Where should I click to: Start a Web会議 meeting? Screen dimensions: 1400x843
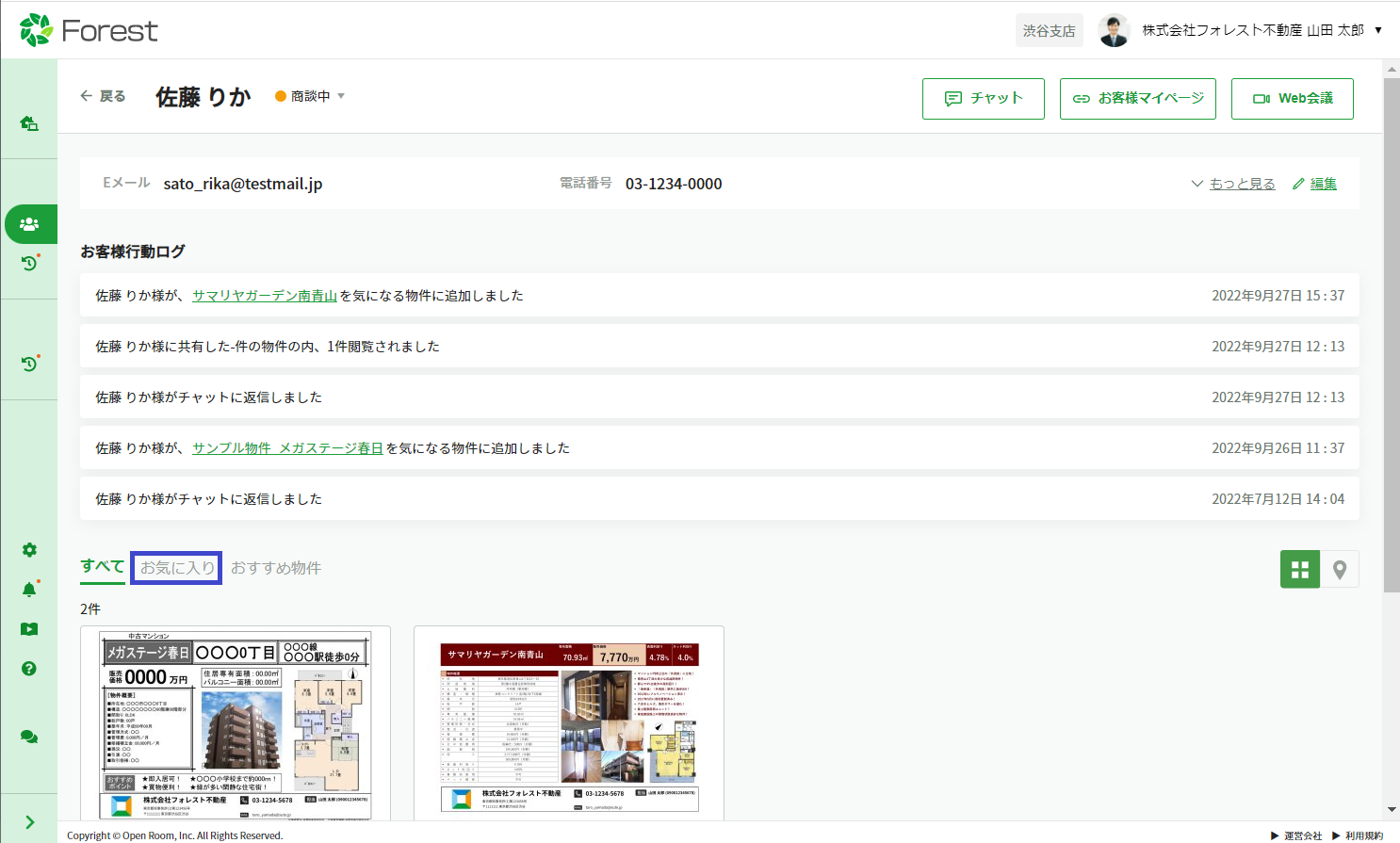1292,99
